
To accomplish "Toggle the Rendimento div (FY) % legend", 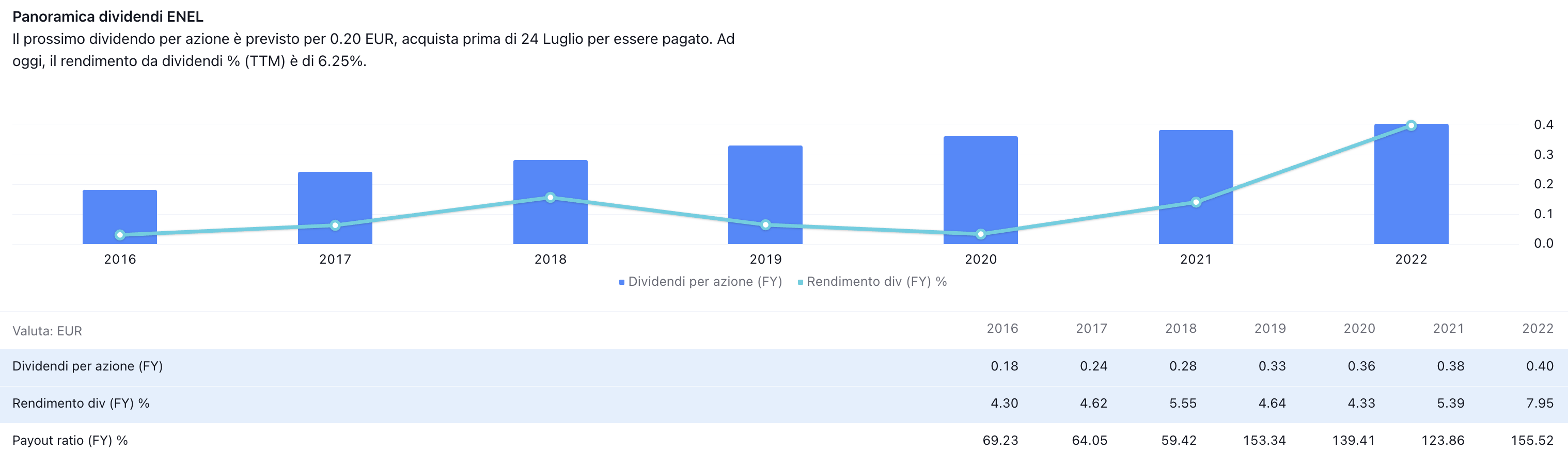I will 872,282.
